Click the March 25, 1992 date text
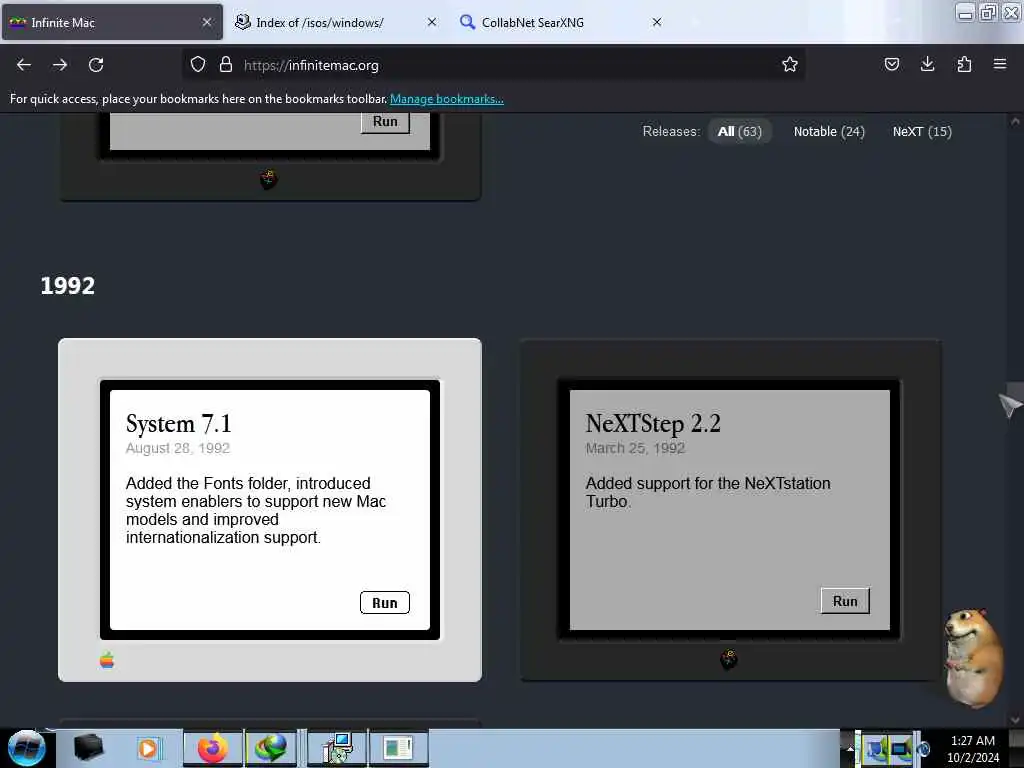 [x=635, y=448]
